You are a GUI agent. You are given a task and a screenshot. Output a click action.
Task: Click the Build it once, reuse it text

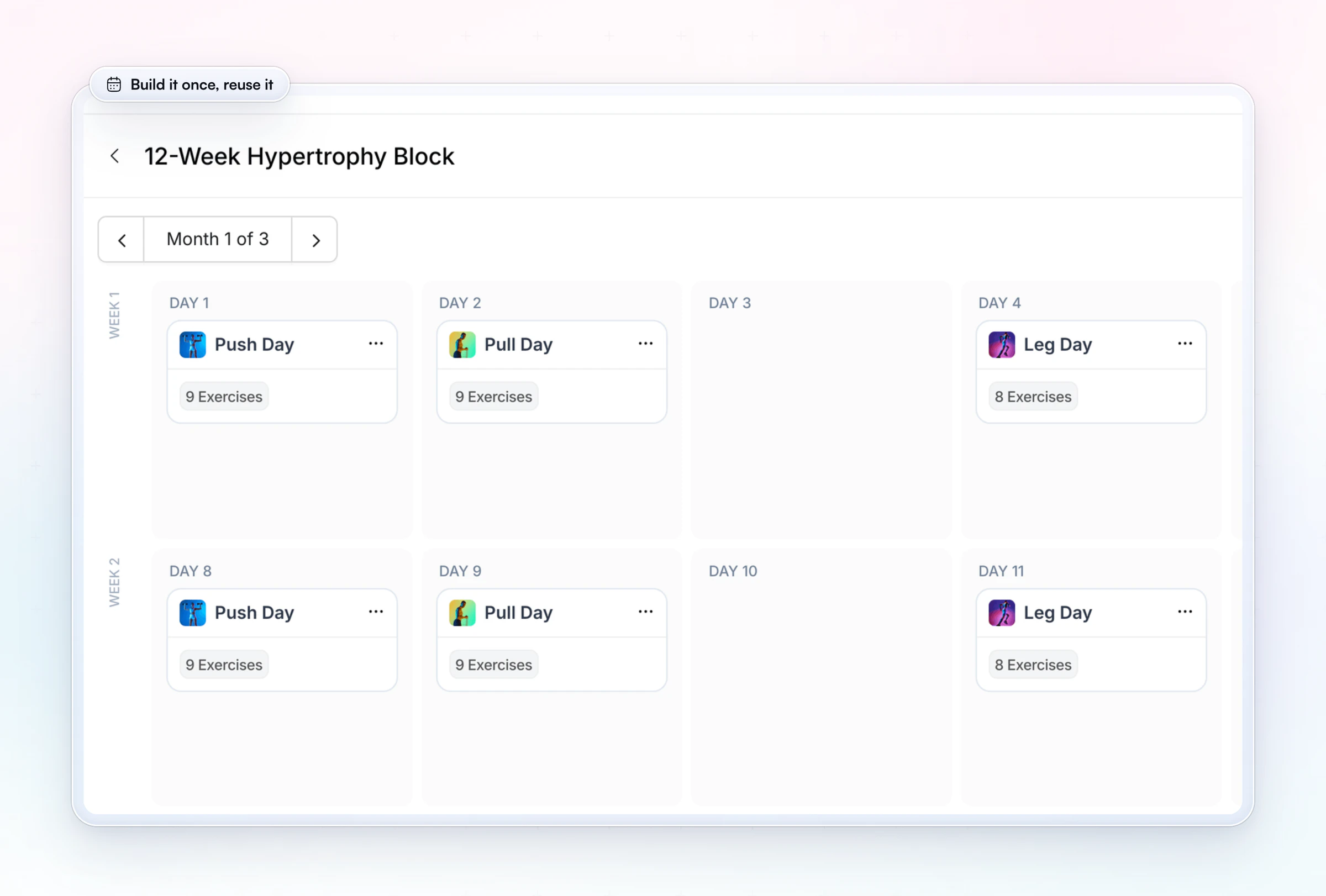click(202, 85)
